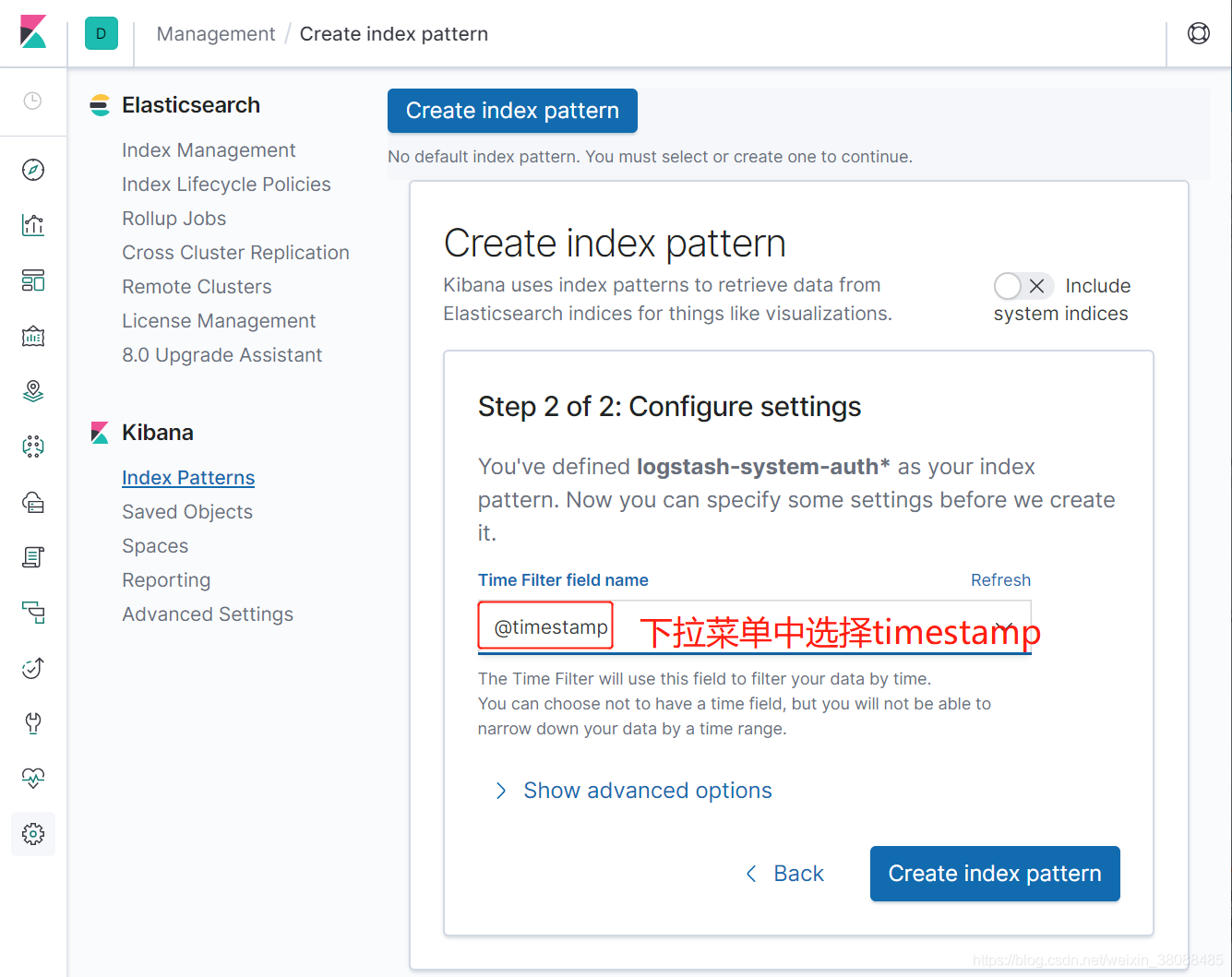Open Dev Tools wrench icon in sidebar
The height and width of the screenshot is (977, 1232).
pos(33,723)
